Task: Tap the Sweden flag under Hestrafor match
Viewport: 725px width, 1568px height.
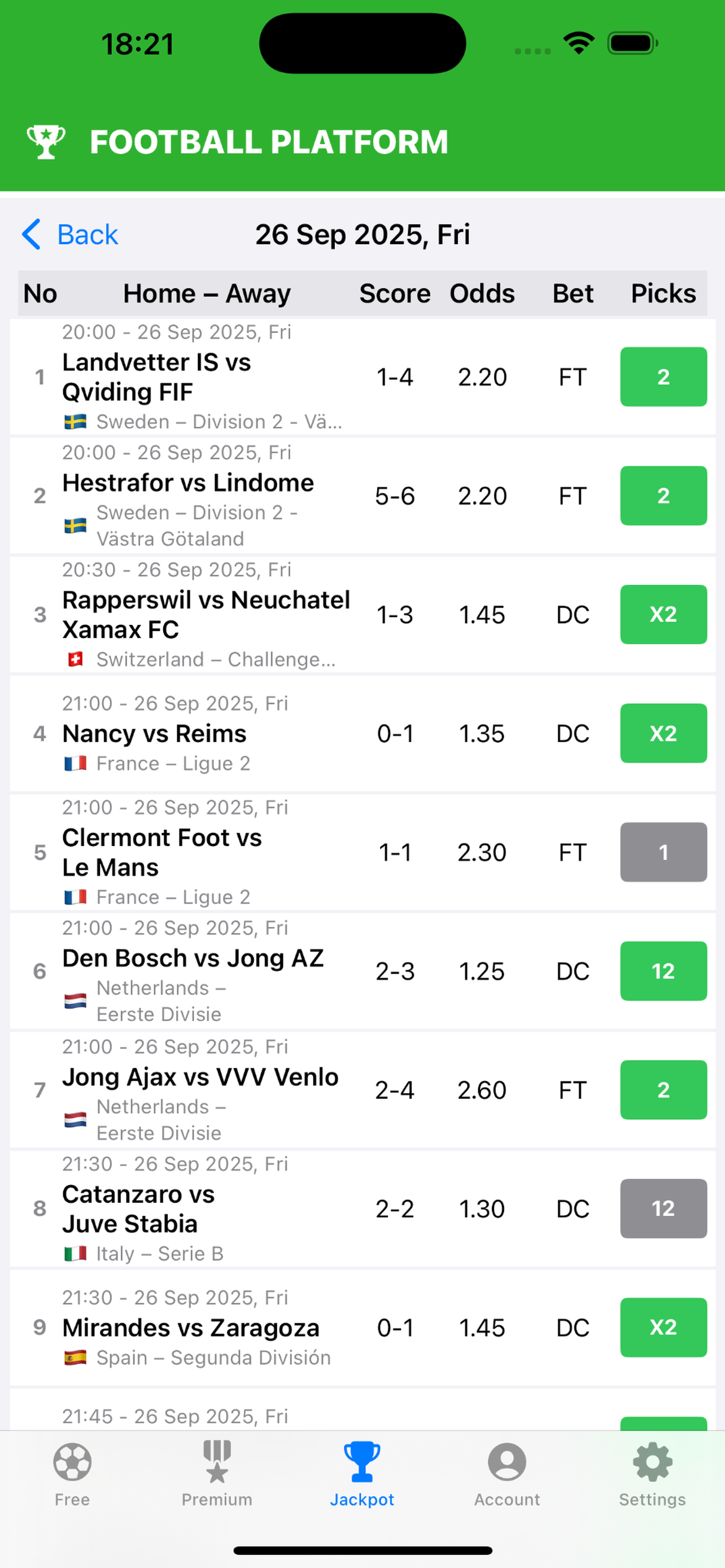Action: (76, 525)
